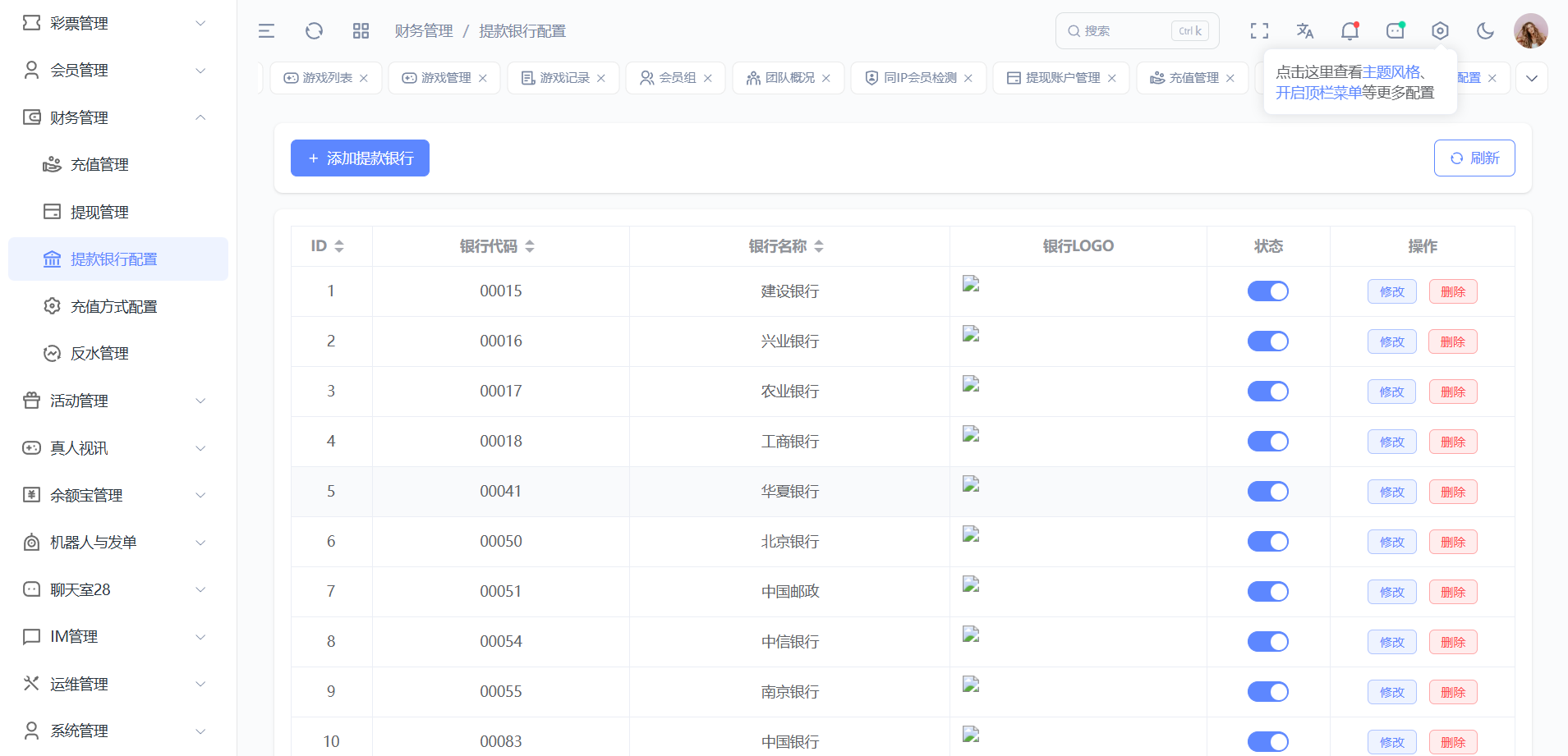Turn off 中信银行 status switch

click(x=1267, y=642)
